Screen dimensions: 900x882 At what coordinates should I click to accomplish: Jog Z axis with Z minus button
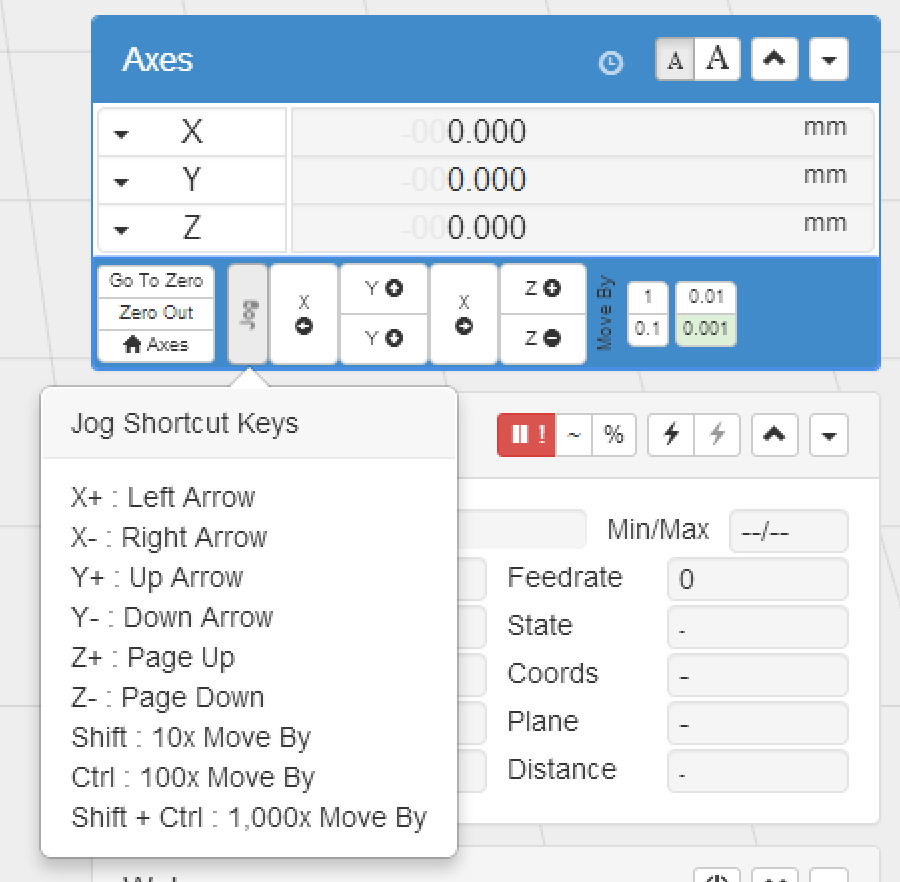pyautogui.click(x=542, y=339)
